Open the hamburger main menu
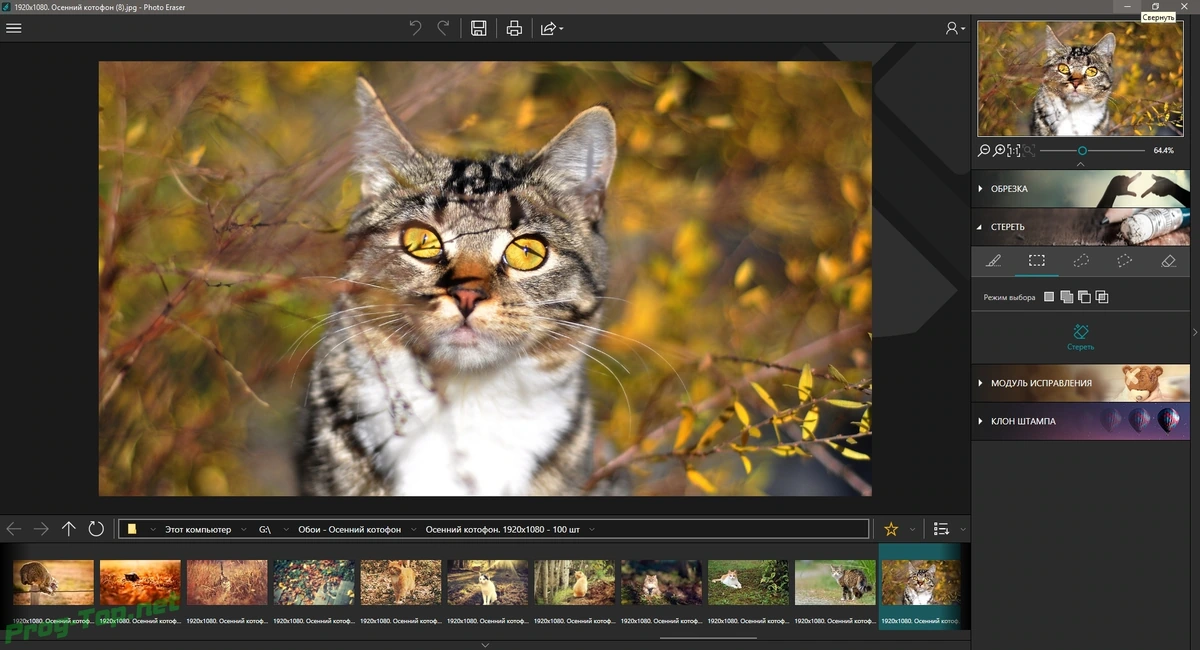The height and width of the screenshot is (650, 1200). coord(14,28)
